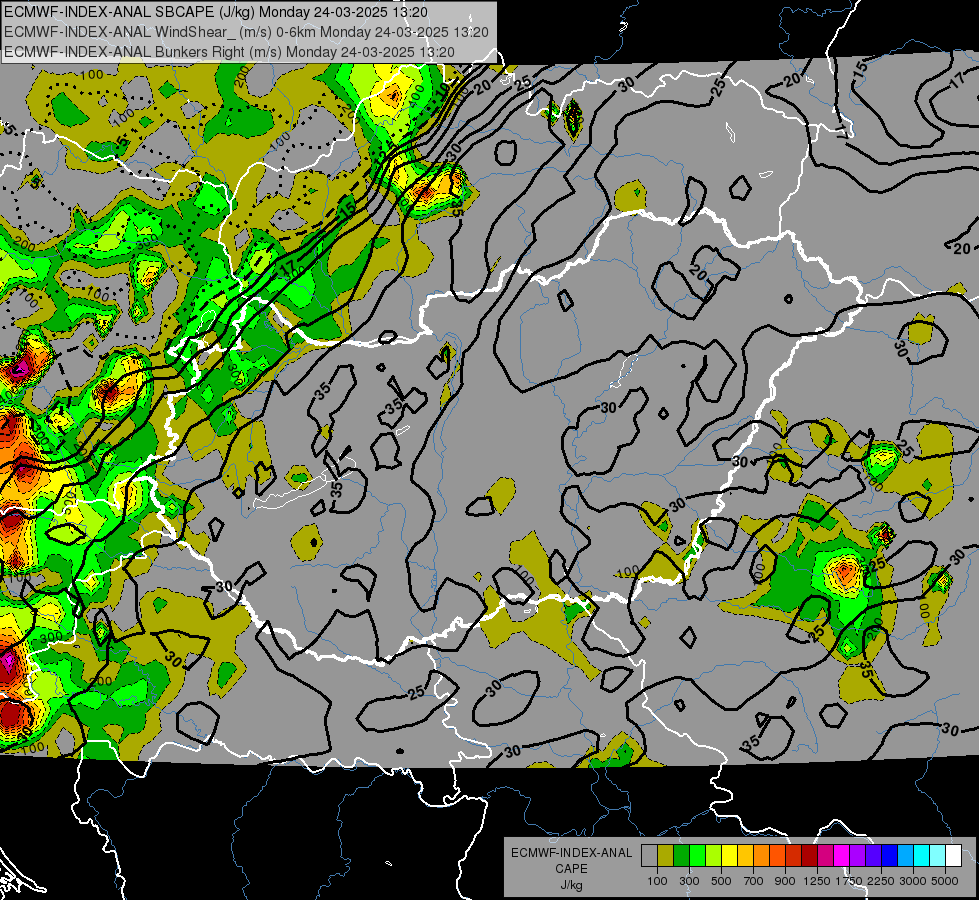
Task: Click the J/kg unit label in legend
Action: (x=571, y=885)
